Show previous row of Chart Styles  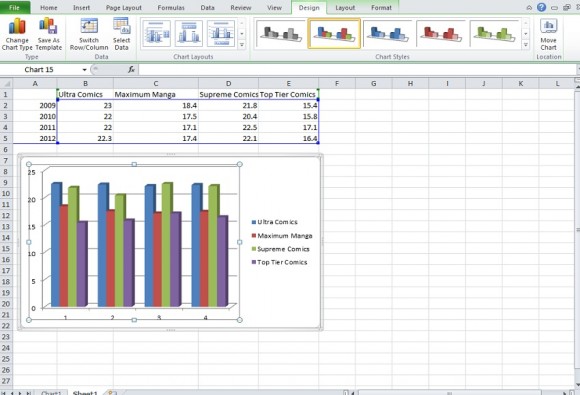pos(526,23)
